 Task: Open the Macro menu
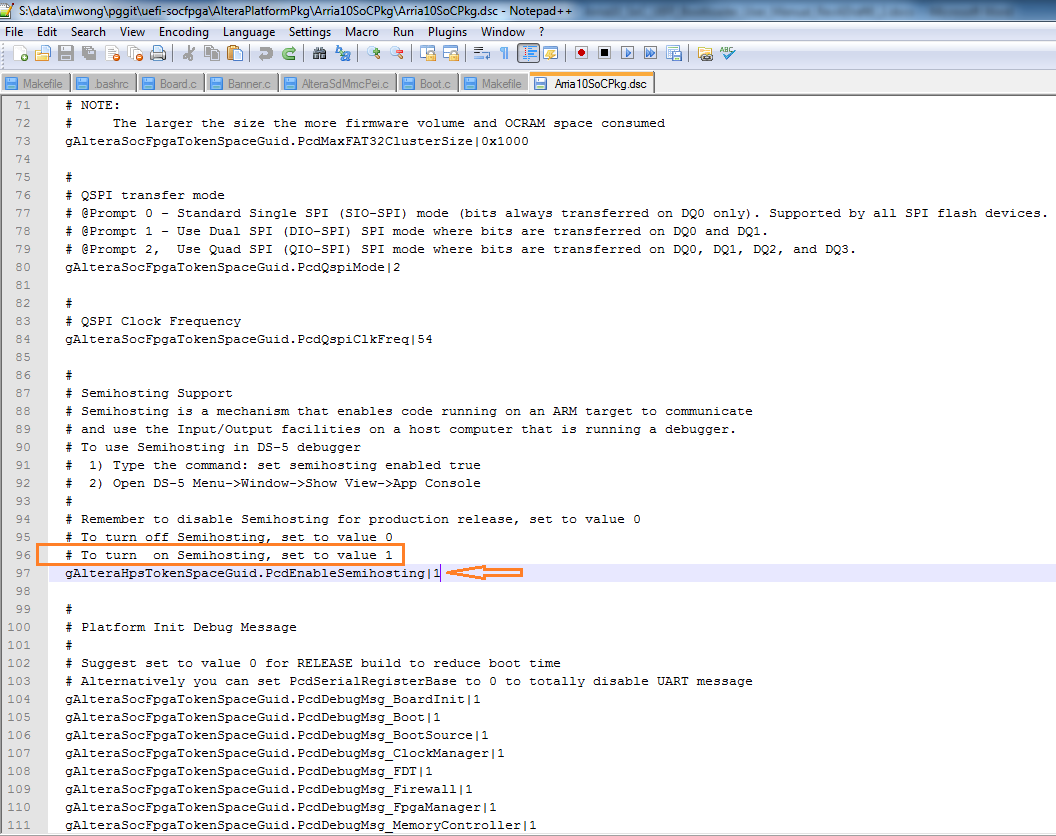click(x=362, y=32)
